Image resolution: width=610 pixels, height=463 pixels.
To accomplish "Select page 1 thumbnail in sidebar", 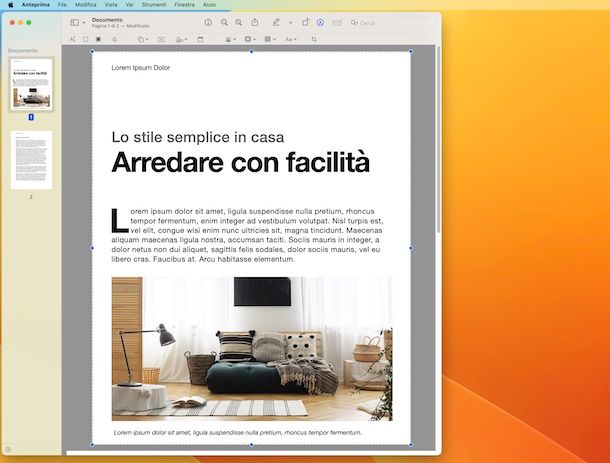I will pos(31,84).
